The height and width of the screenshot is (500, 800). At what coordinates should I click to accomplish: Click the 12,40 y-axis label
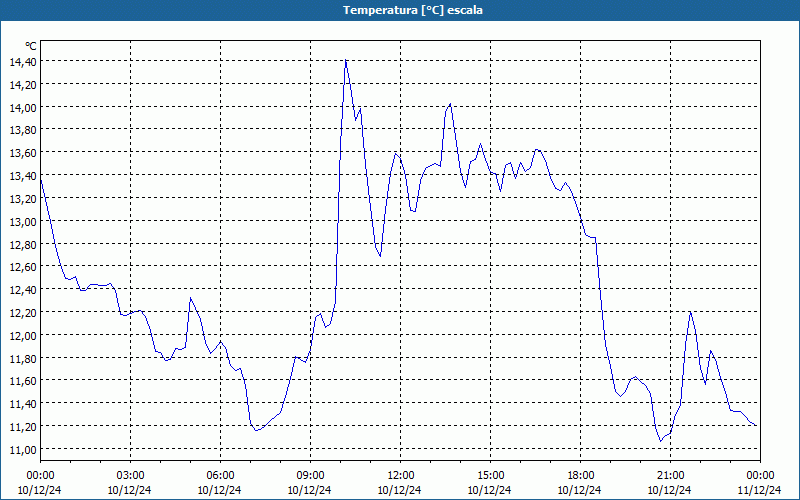click(23, 290)
